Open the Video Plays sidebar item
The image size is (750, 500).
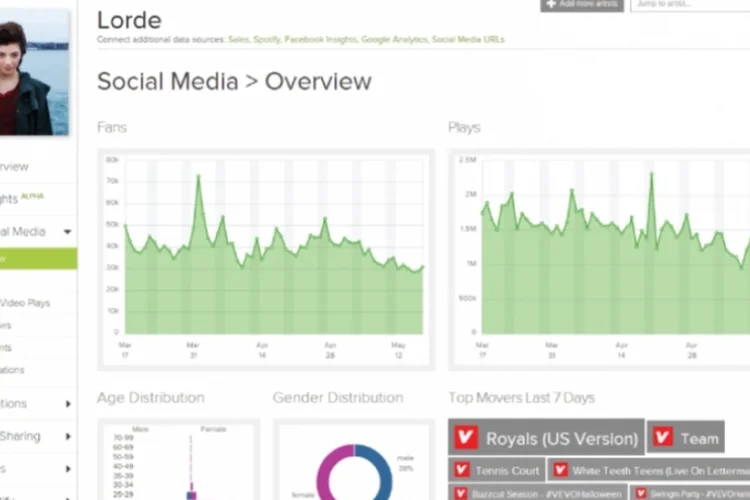pos(25,303)
